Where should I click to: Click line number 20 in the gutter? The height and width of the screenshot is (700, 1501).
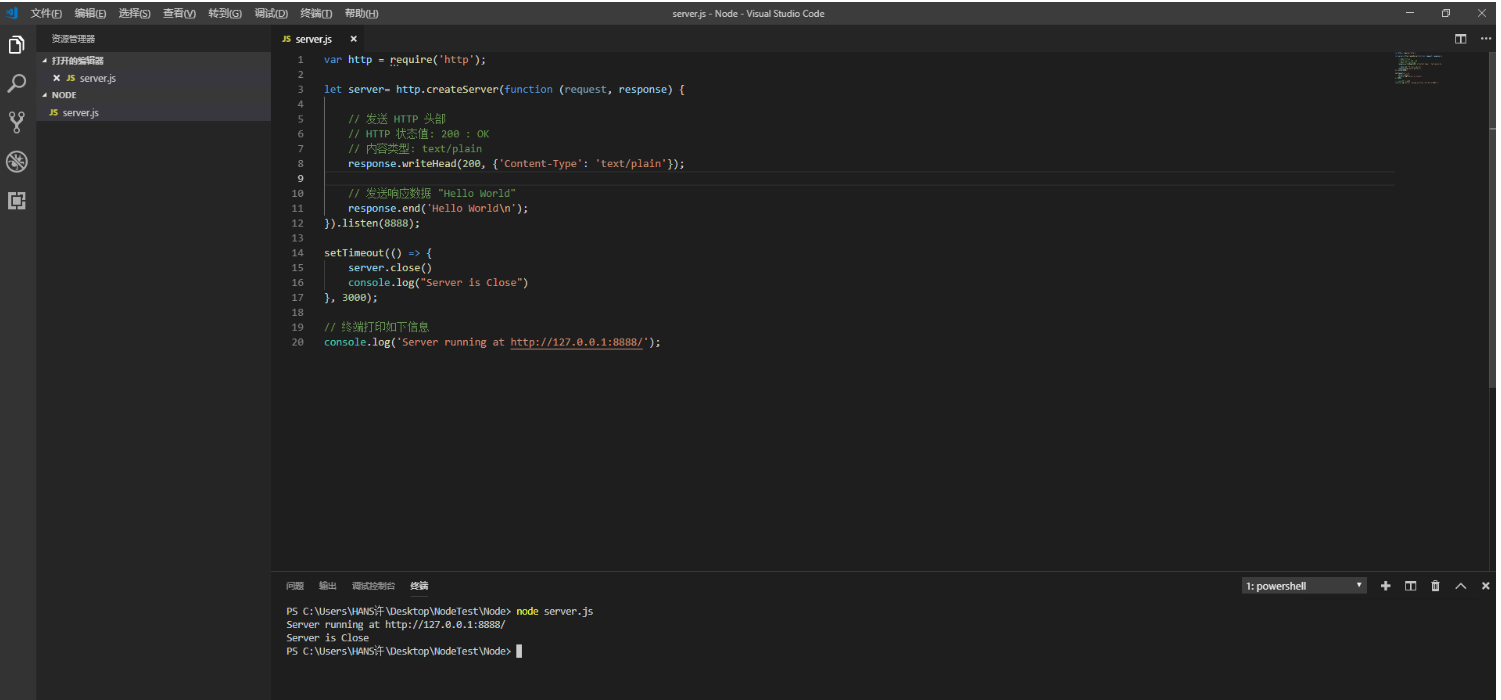click(298, 342)
